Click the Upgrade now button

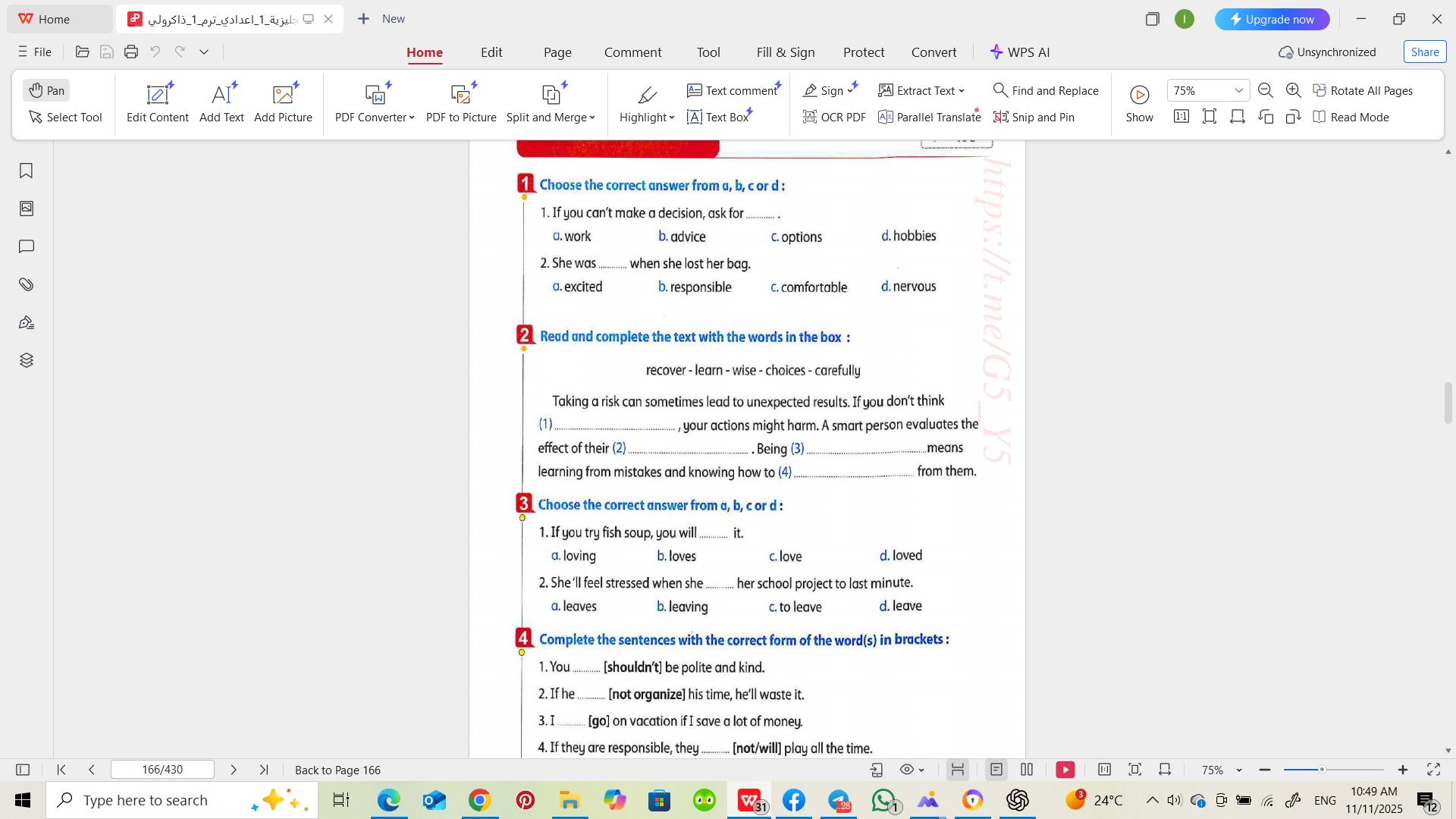1272,19
